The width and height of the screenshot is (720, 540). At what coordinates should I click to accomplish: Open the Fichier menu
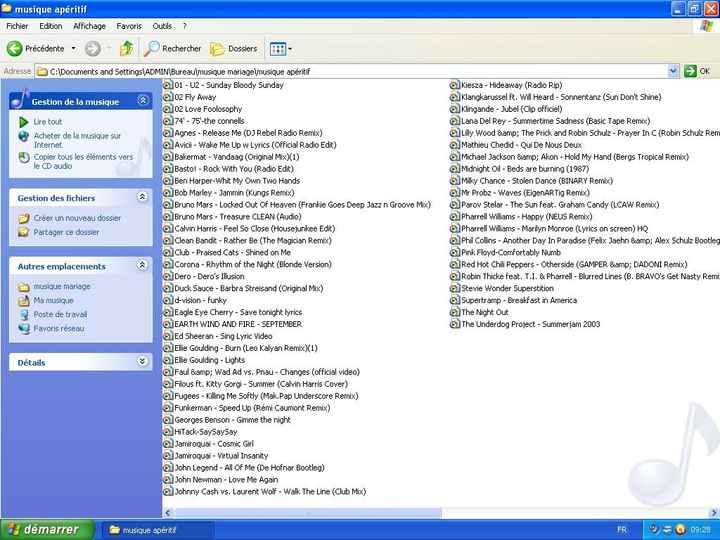17,26
